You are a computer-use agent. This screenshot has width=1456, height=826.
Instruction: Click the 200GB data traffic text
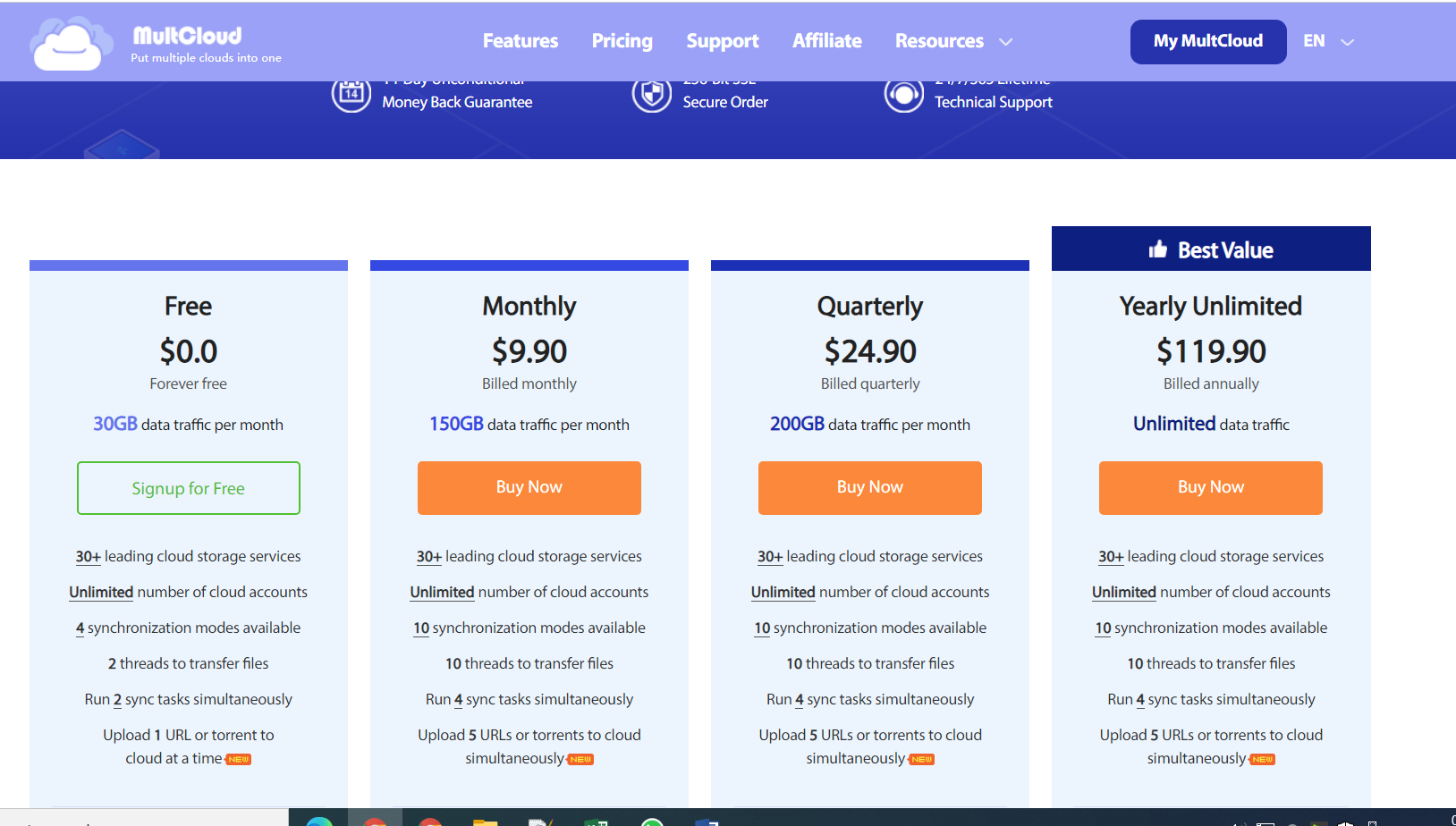(x=870, y=425)
